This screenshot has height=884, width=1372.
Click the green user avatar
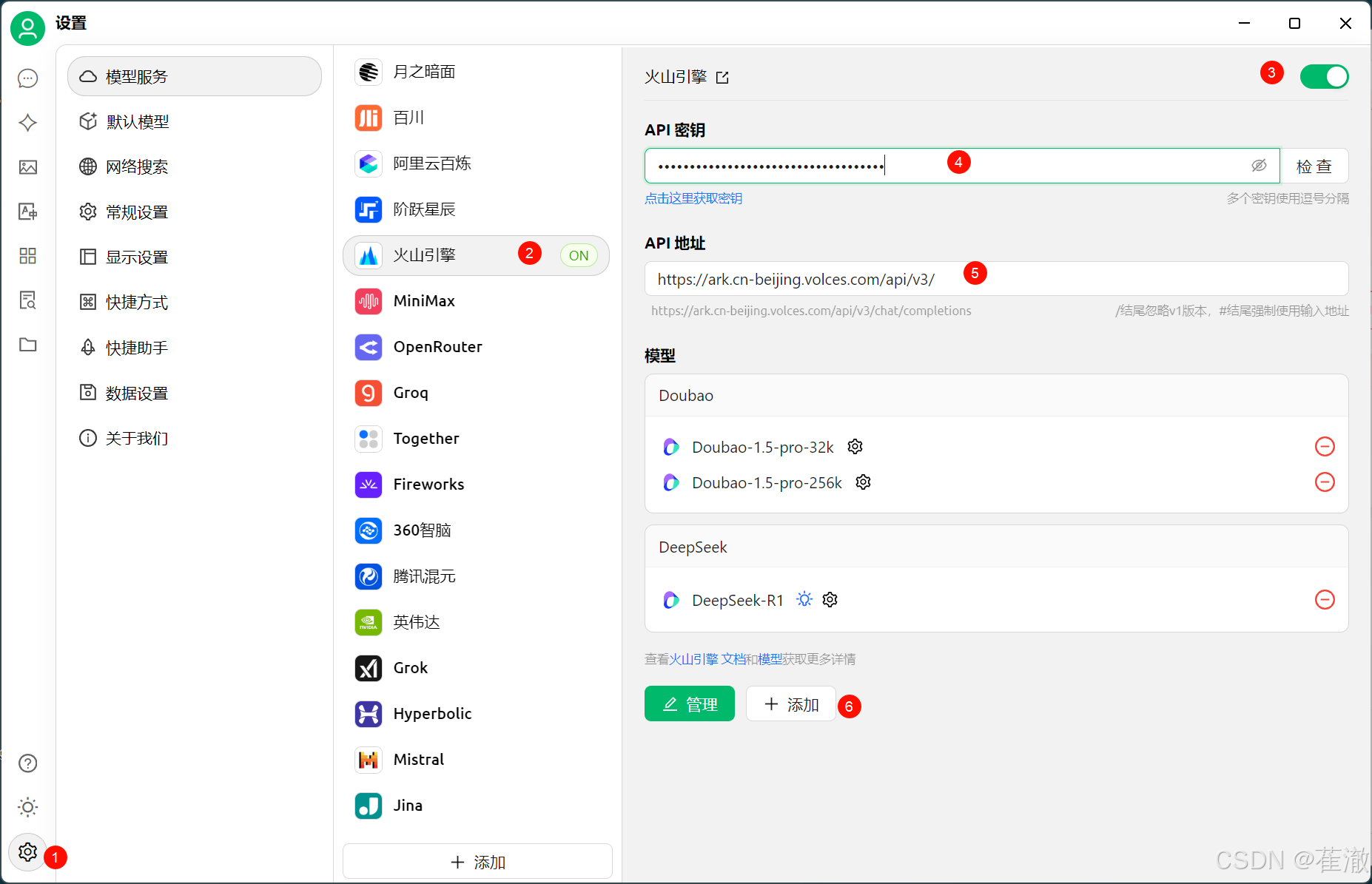(x=28, y=28)
